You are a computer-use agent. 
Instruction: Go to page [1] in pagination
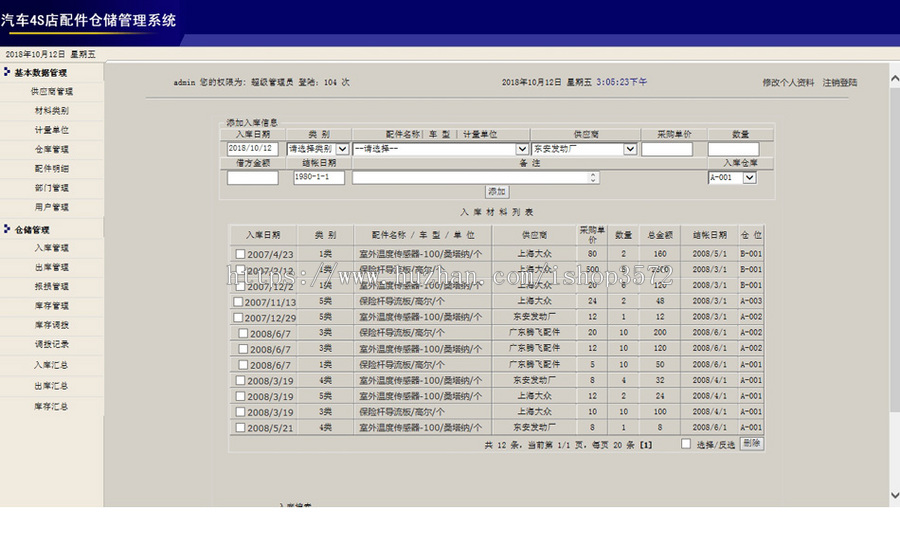(x=646, y=445)
